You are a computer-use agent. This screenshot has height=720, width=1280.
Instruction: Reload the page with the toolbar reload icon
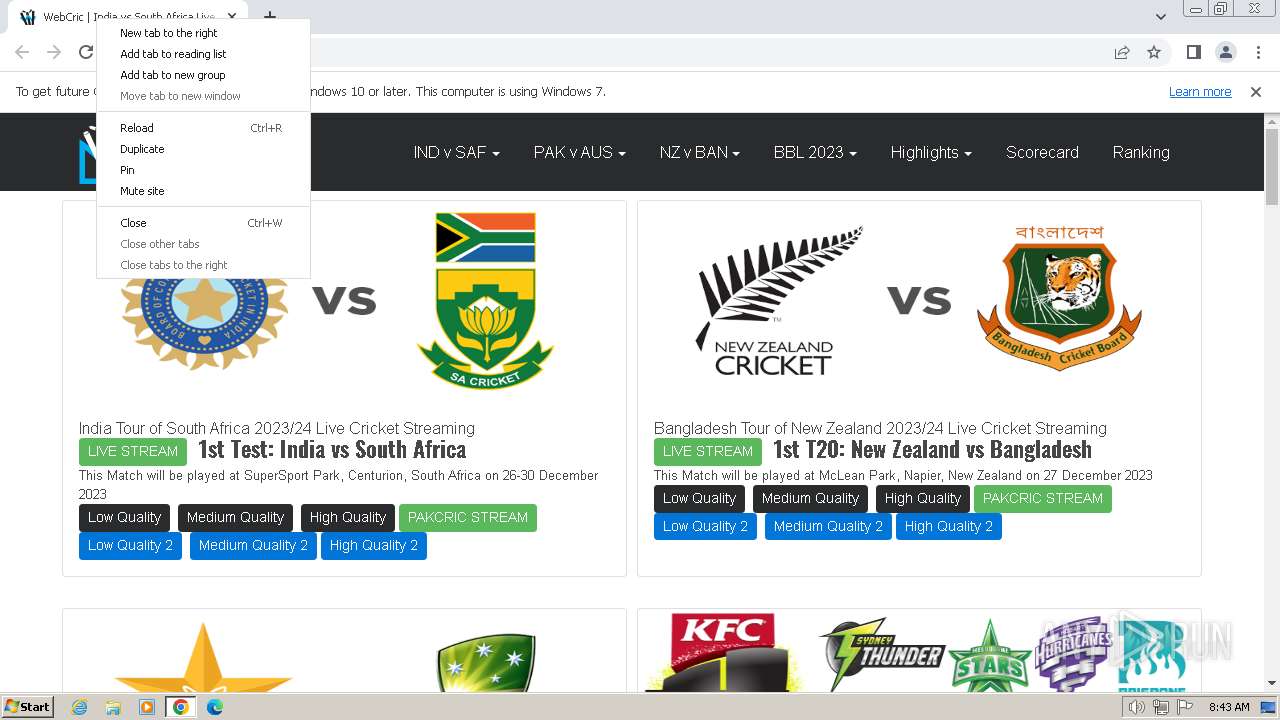point(86,52)
